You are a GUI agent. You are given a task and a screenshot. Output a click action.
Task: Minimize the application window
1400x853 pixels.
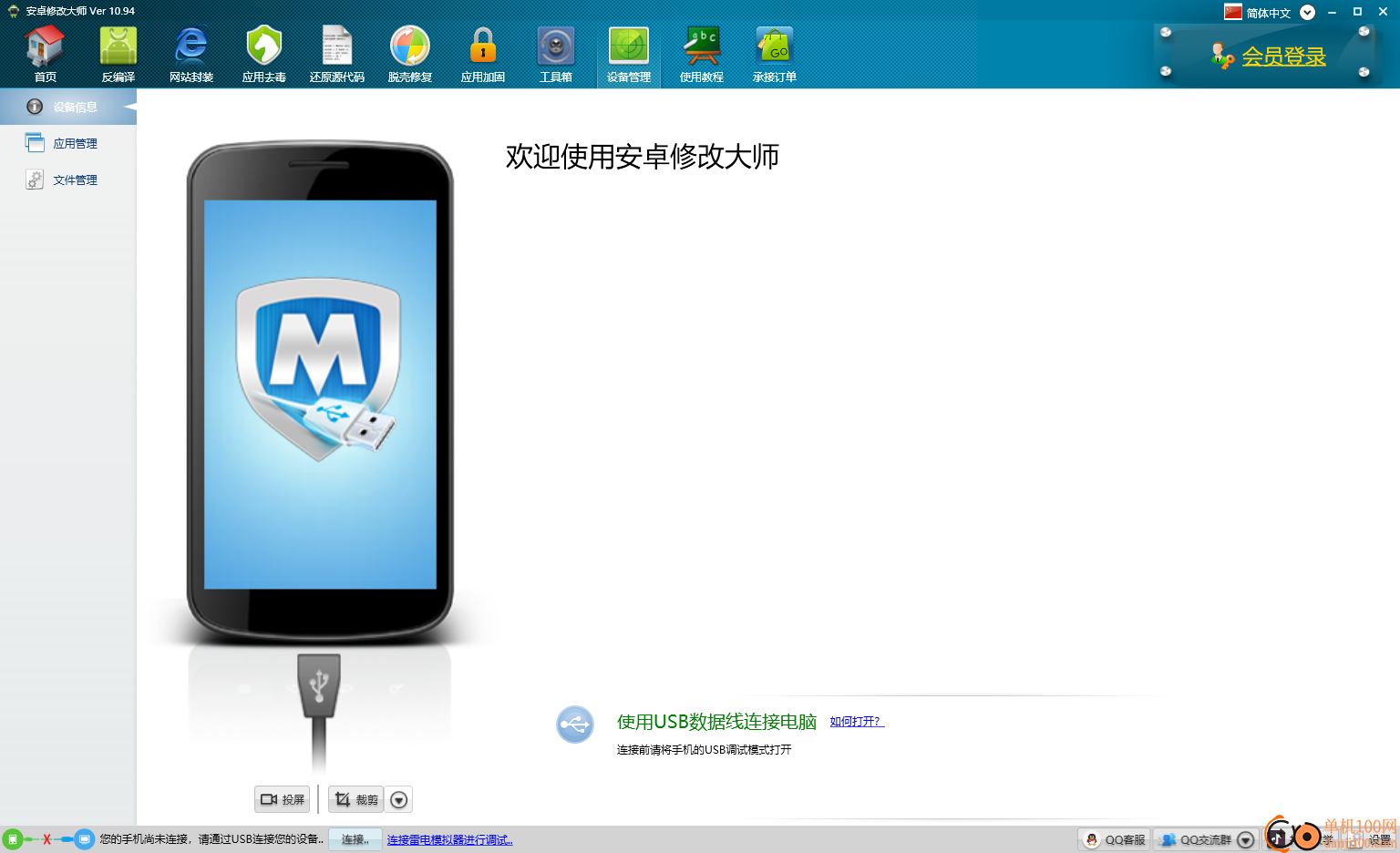pyautogui.click(x=1333, y=12)
